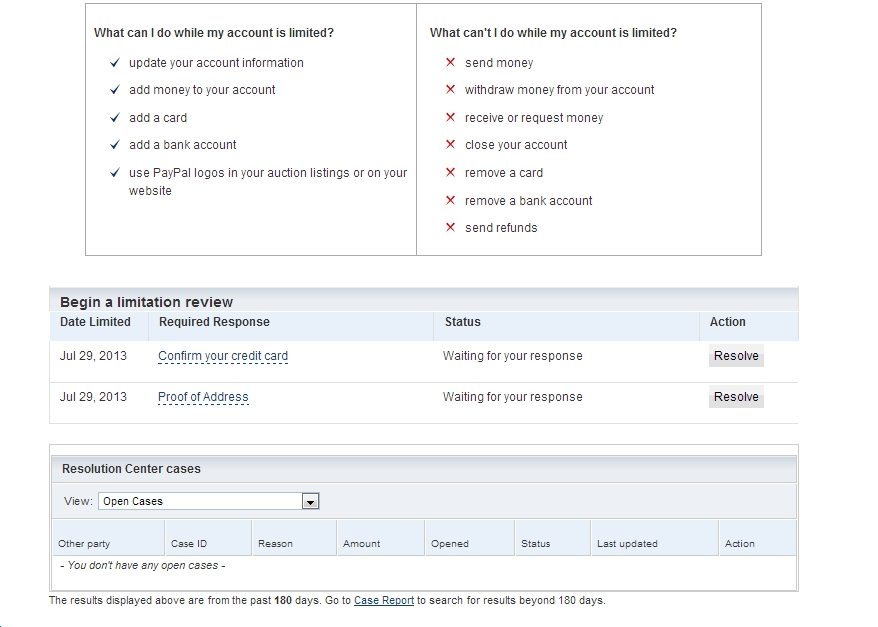Click the red X beside send money

(x=451, y=63)
